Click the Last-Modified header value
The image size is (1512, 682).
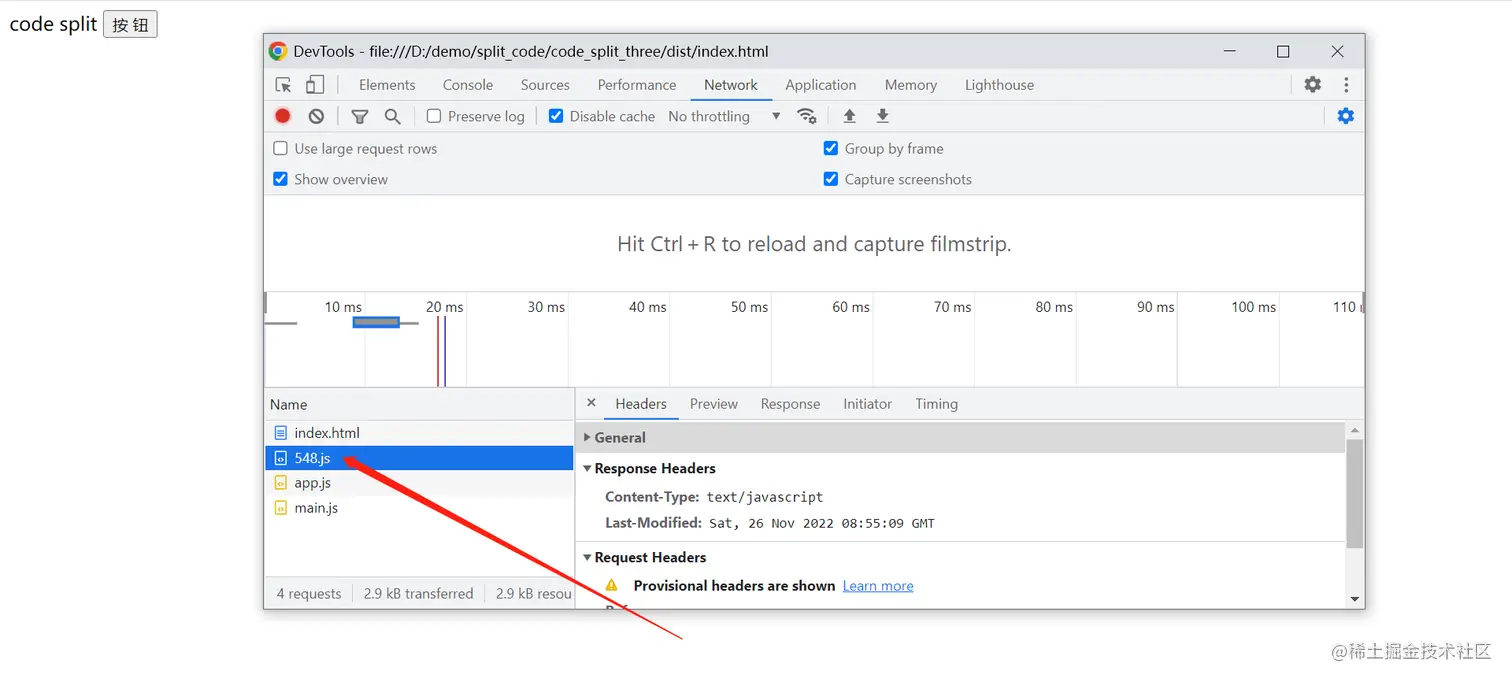(821, 523)
